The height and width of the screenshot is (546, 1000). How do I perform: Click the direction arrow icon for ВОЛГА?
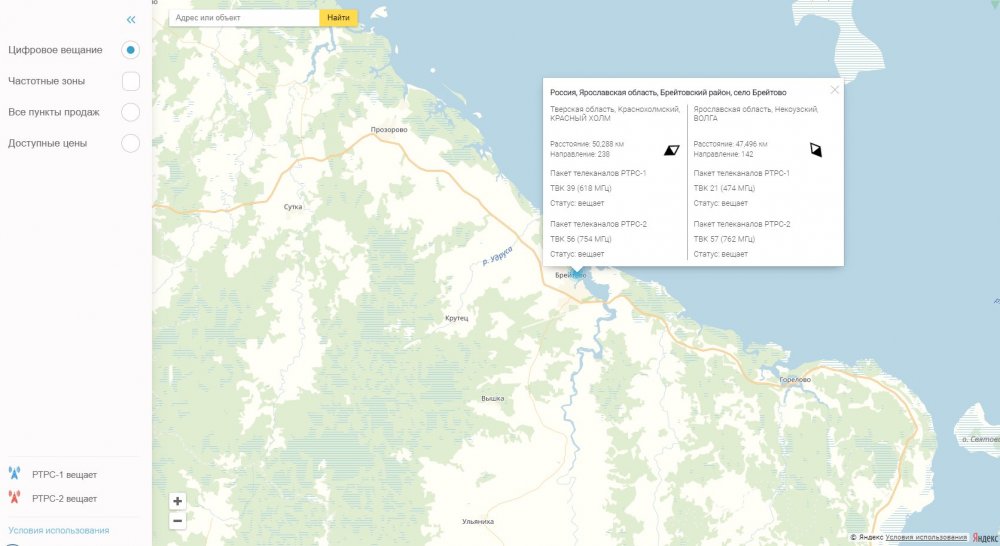click(816, 150)
